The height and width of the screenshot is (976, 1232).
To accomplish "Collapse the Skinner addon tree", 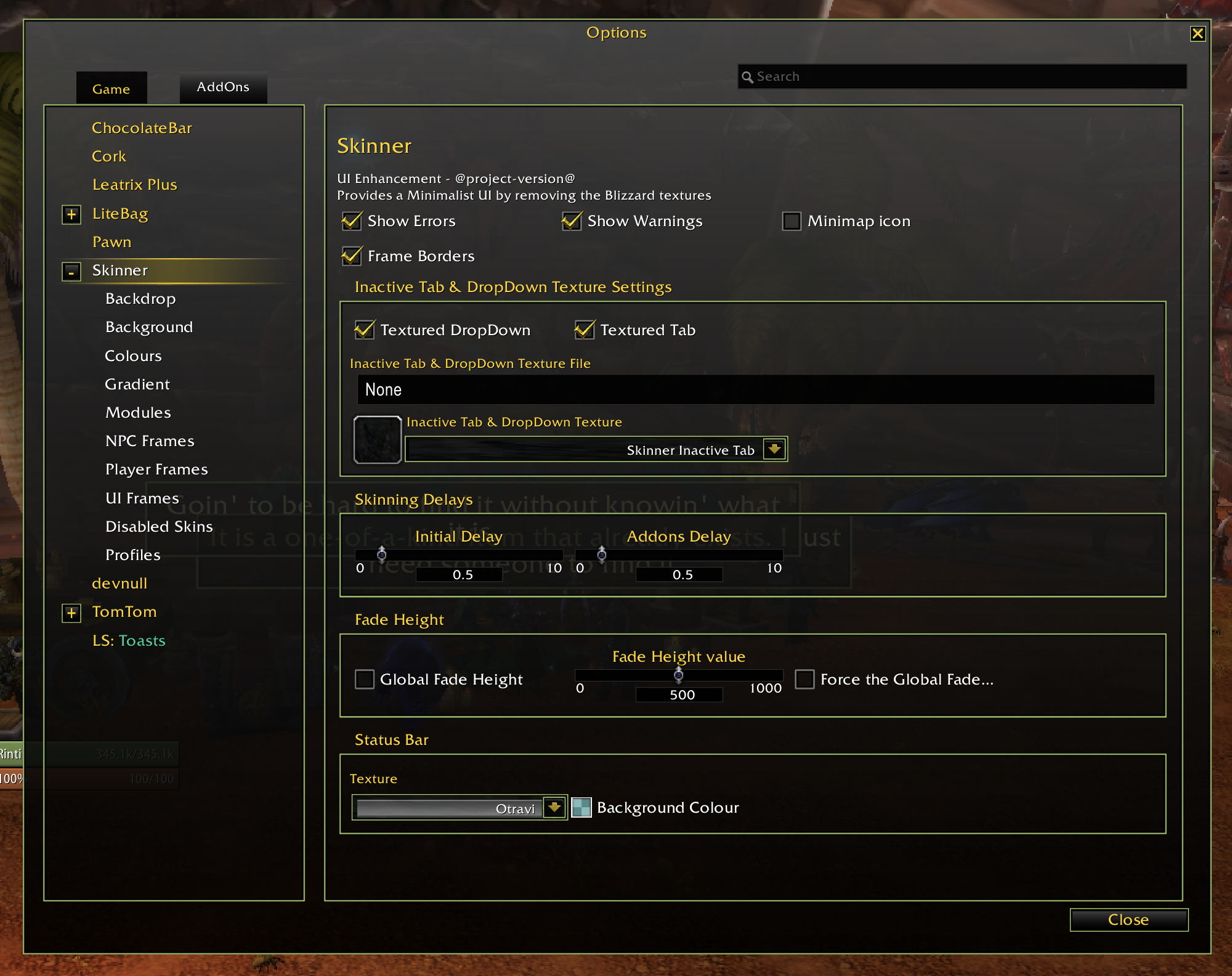I will pyautogui.click(x=71, y=271).
